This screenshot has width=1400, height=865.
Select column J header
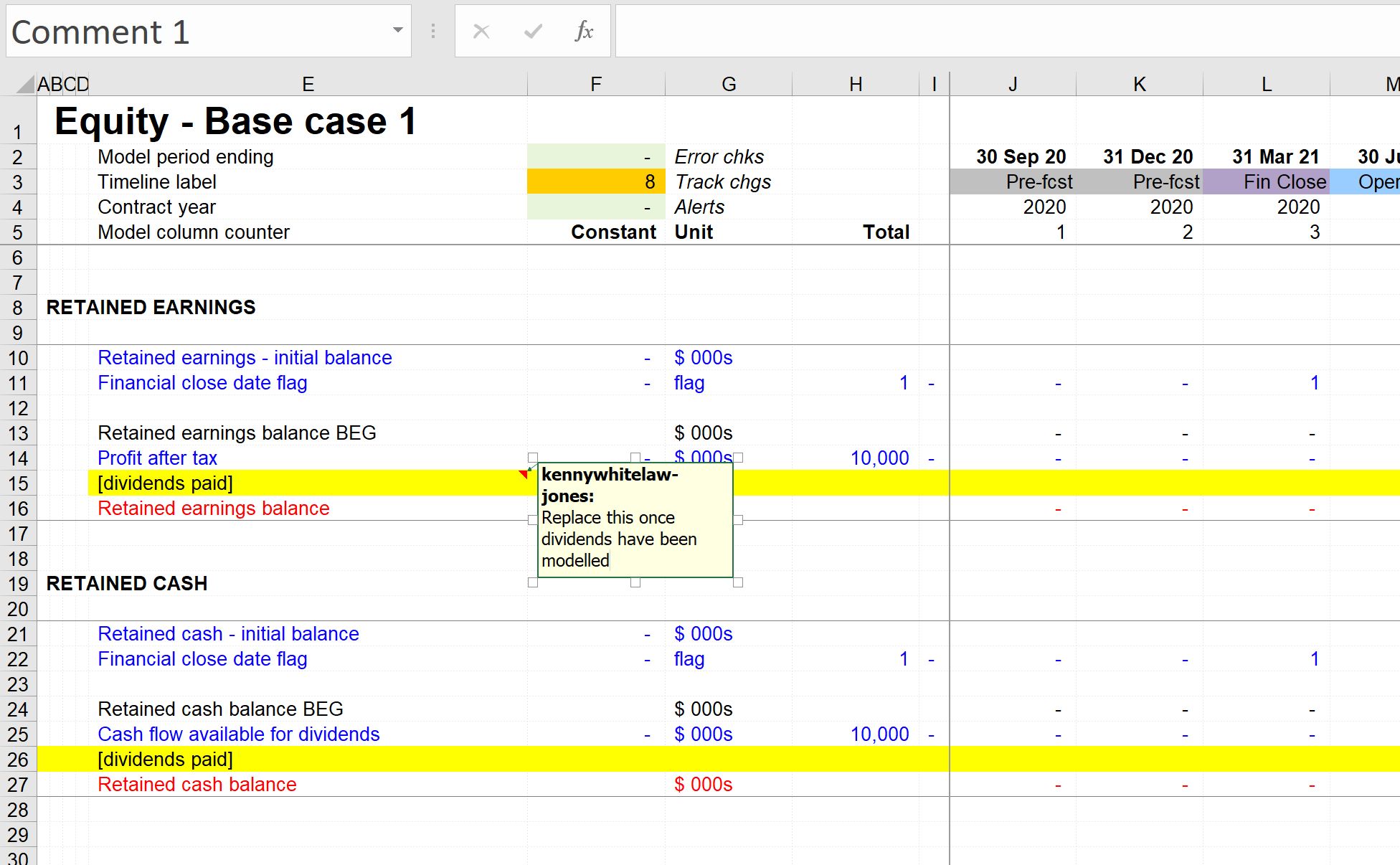1012,85
